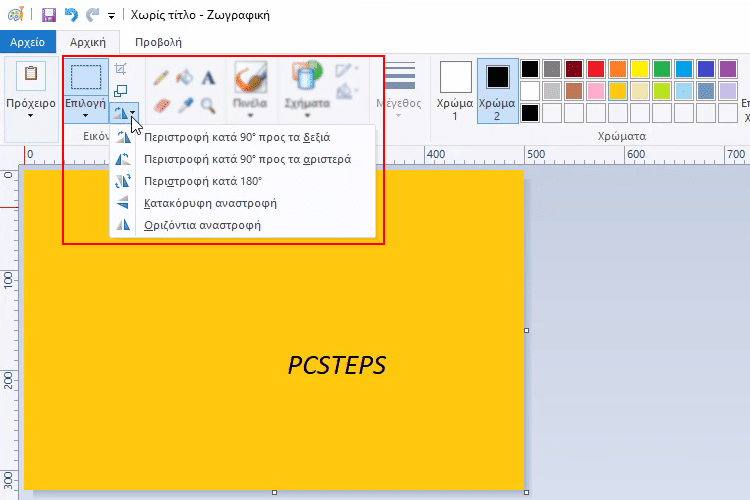Screen dimensions: 750x500
Task: Click the Πινέλα brushes icon
Action: pos(250,77)
